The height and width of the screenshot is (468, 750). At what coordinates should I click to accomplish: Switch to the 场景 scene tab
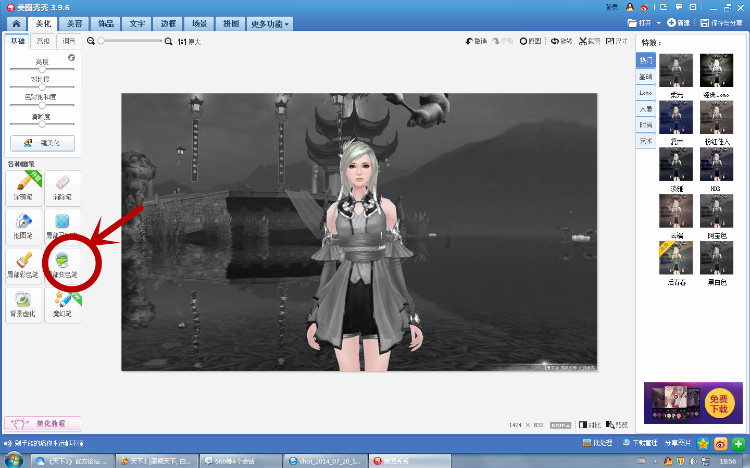tap(199, 23)
